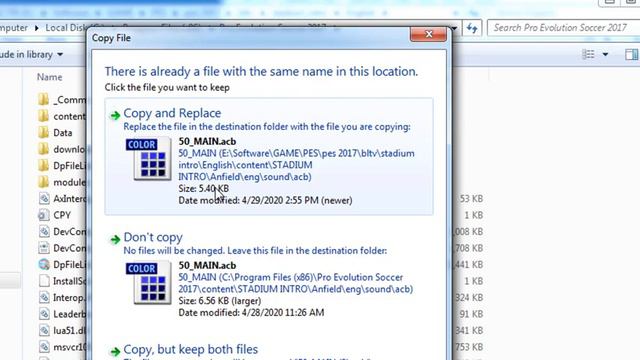Click the 324 KB size cell

click(x=469, y=298)
